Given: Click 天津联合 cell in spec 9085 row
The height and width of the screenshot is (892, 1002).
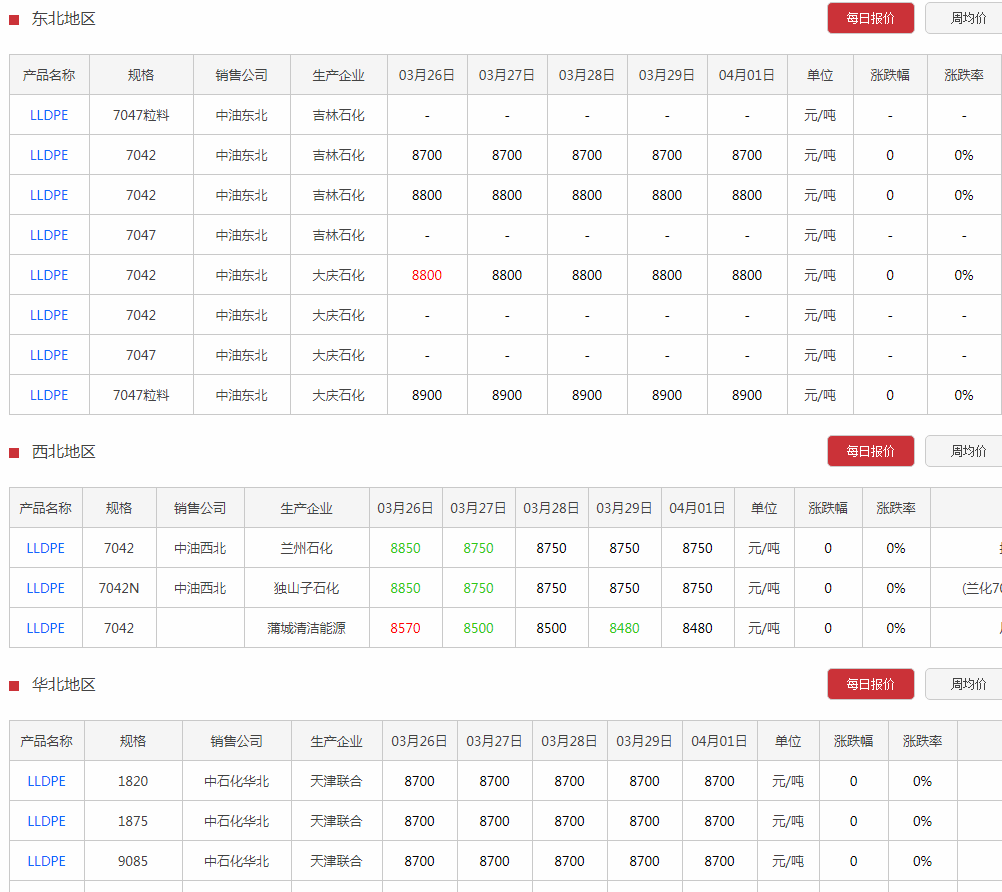Looking at the screenshot, I should (336, 861).
